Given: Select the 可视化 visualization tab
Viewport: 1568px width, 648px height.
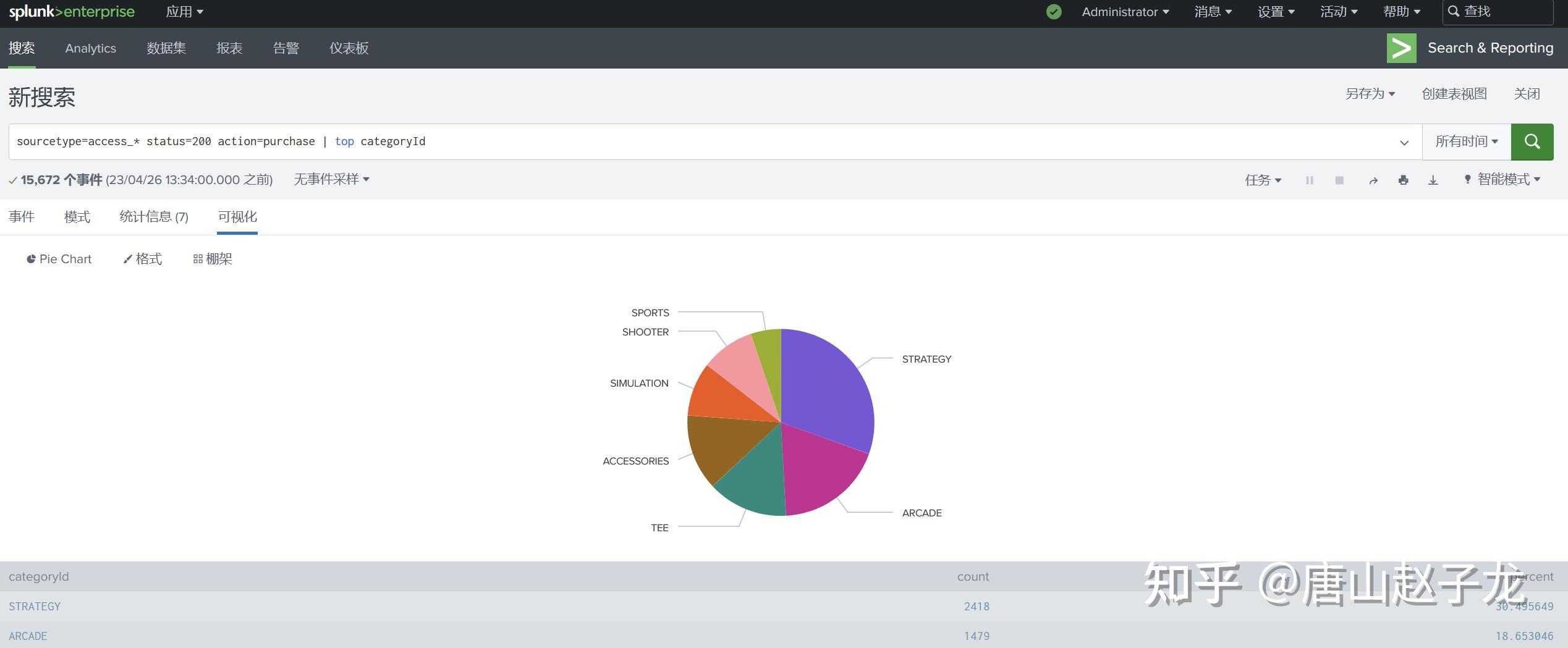Looking at the screenshot, I should tap(237, 217).
